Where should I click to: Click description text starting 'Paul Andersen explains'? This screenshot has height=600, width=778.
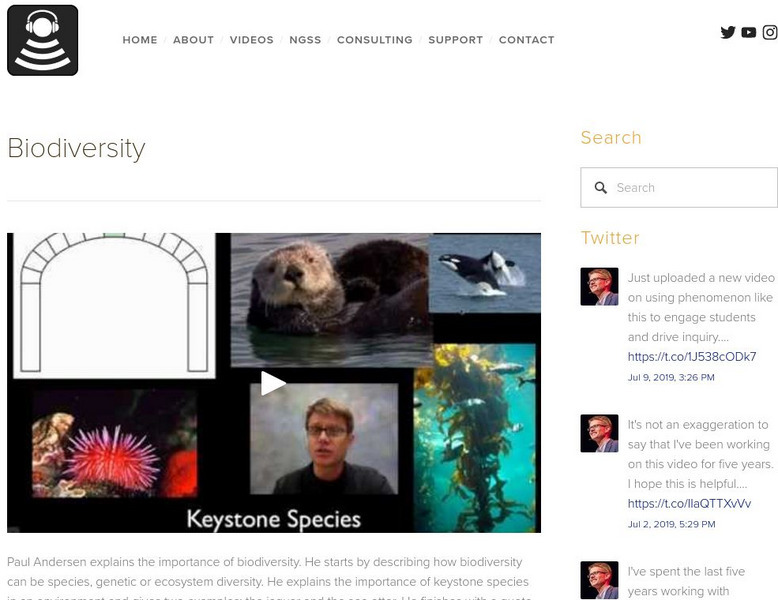click(269, 580)
